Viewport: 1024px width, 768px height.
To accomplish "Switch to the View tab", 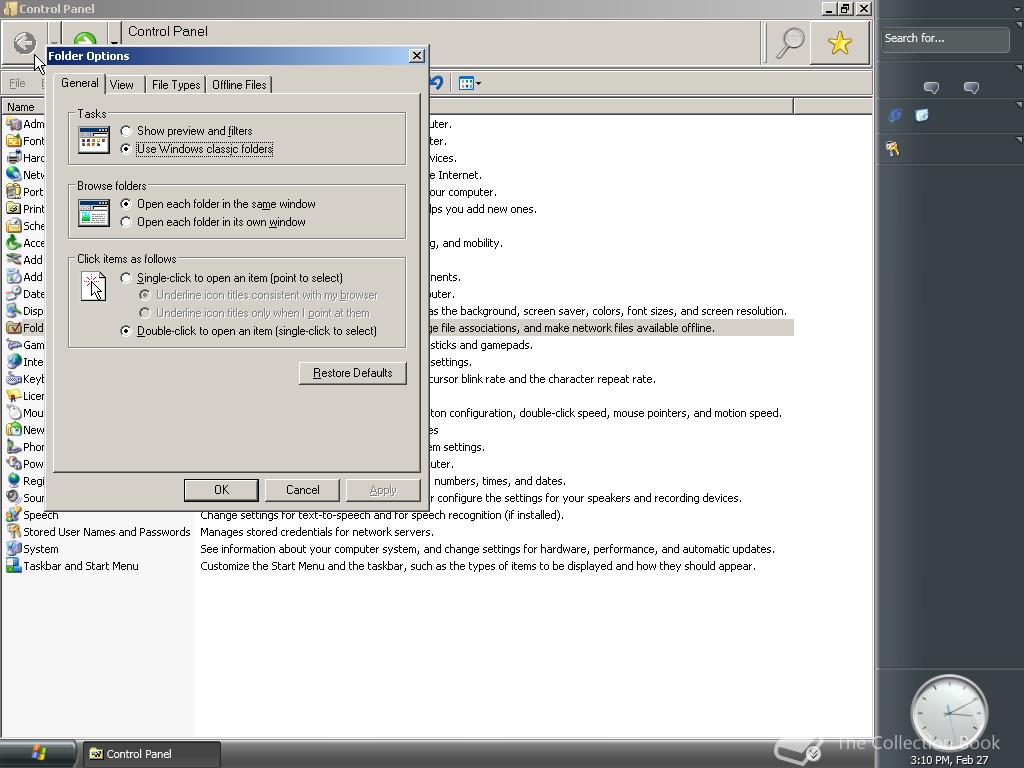I will tap(122, 85).
